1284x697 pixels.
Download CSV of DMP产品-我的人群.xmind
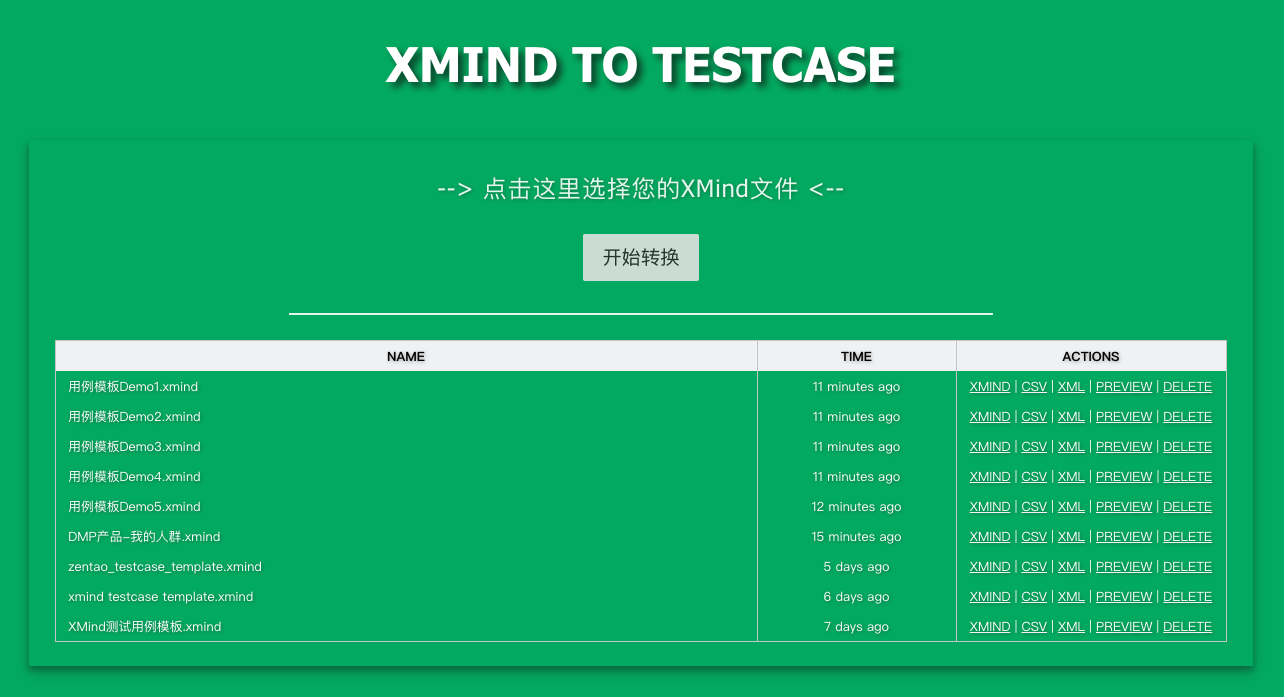click(1034, 536)
